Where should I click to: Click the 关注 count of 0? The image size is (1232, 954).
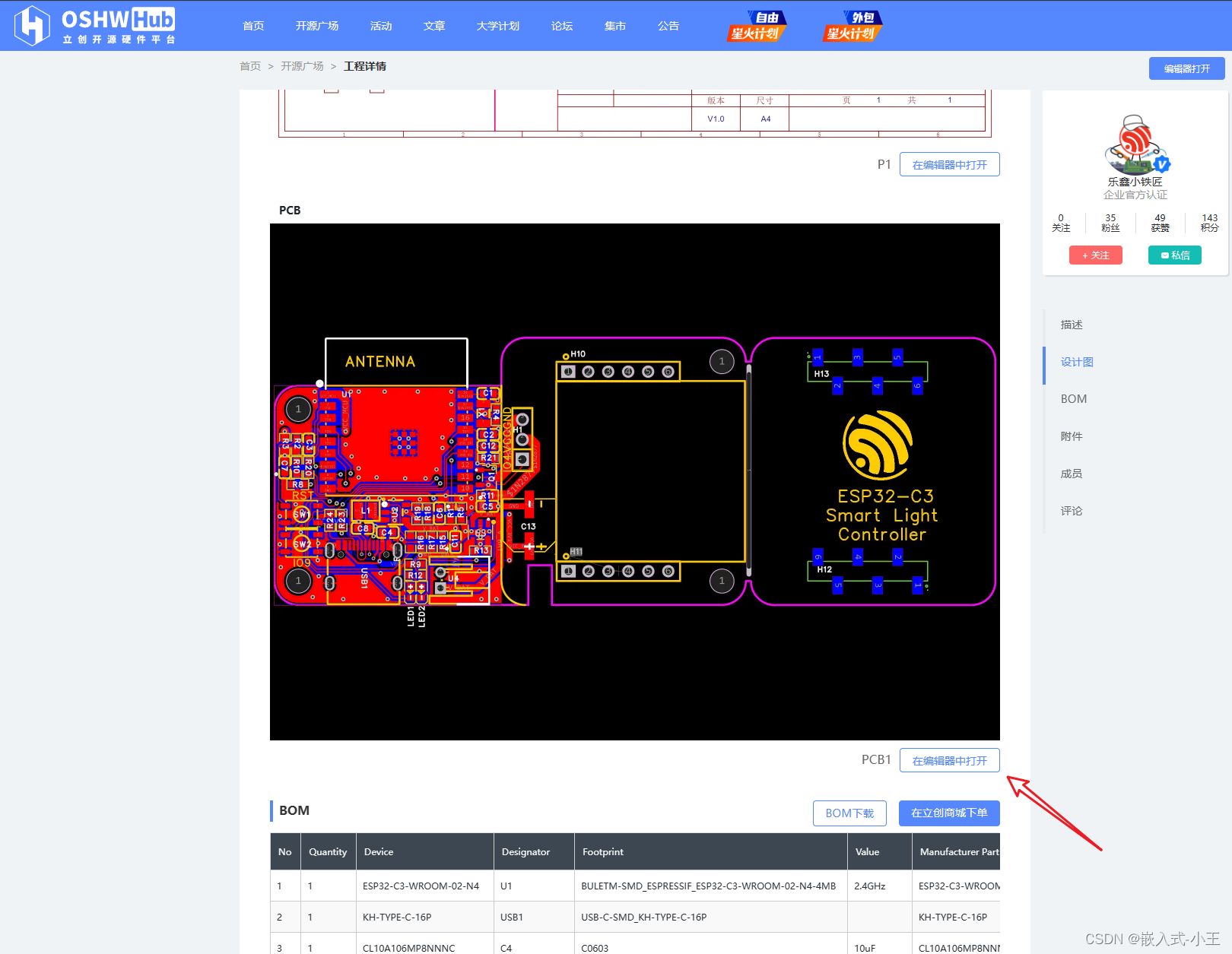[x=1061, y=223]
